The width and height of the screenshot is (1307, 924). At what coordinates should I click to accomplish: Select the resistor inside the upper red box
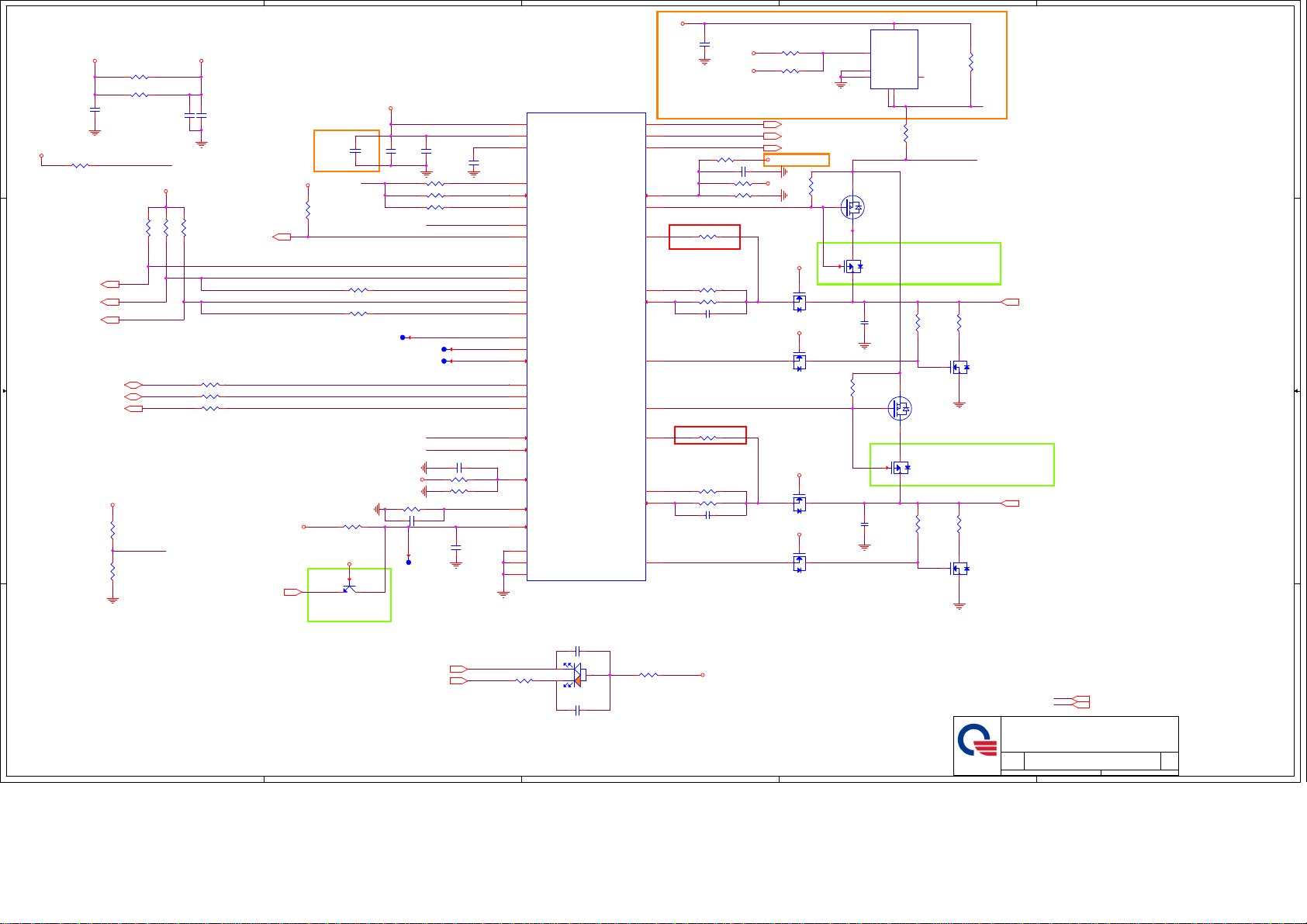[707, 237]
